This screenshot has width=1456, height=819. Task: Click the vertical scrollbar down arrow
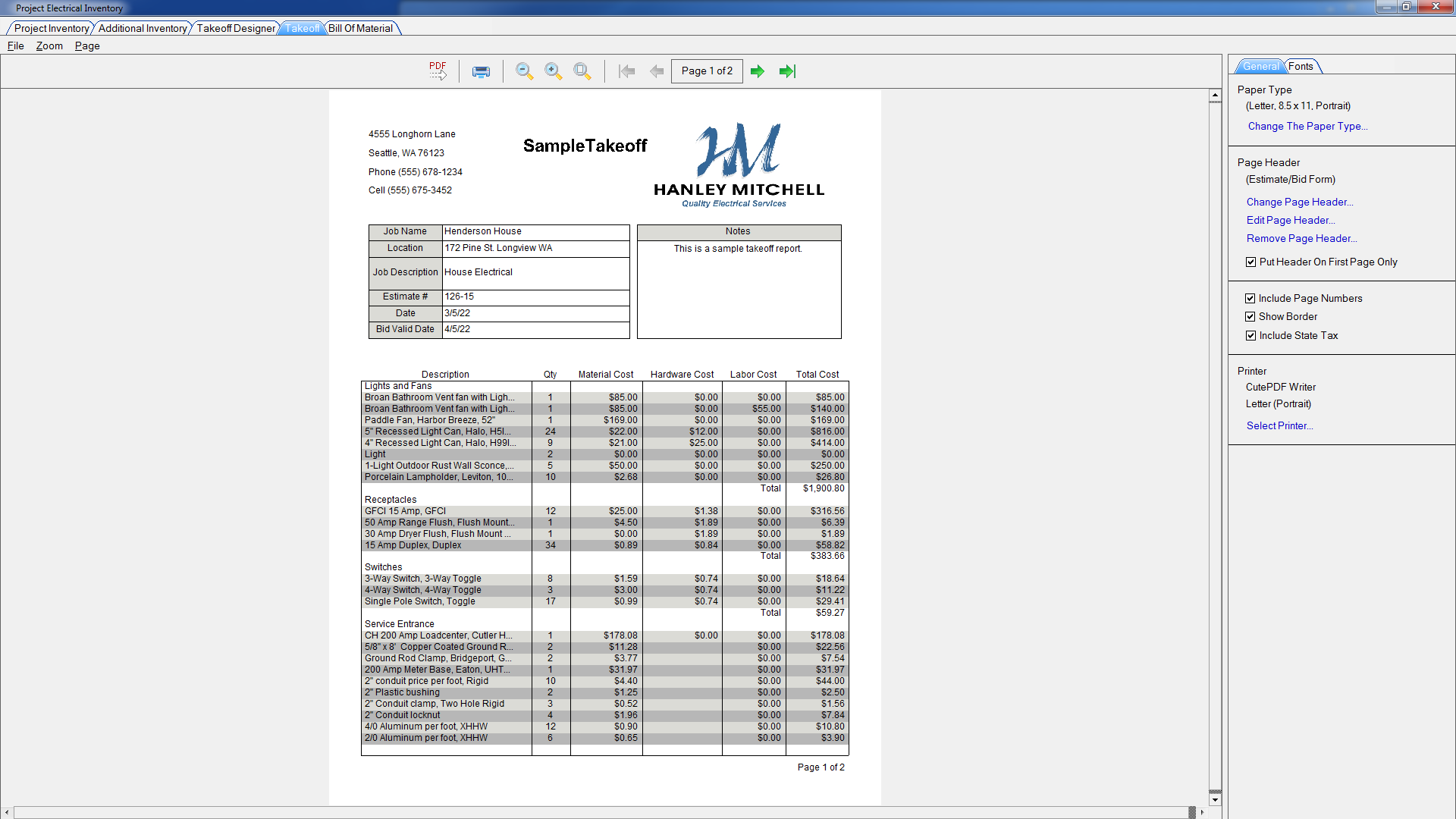1215,799
